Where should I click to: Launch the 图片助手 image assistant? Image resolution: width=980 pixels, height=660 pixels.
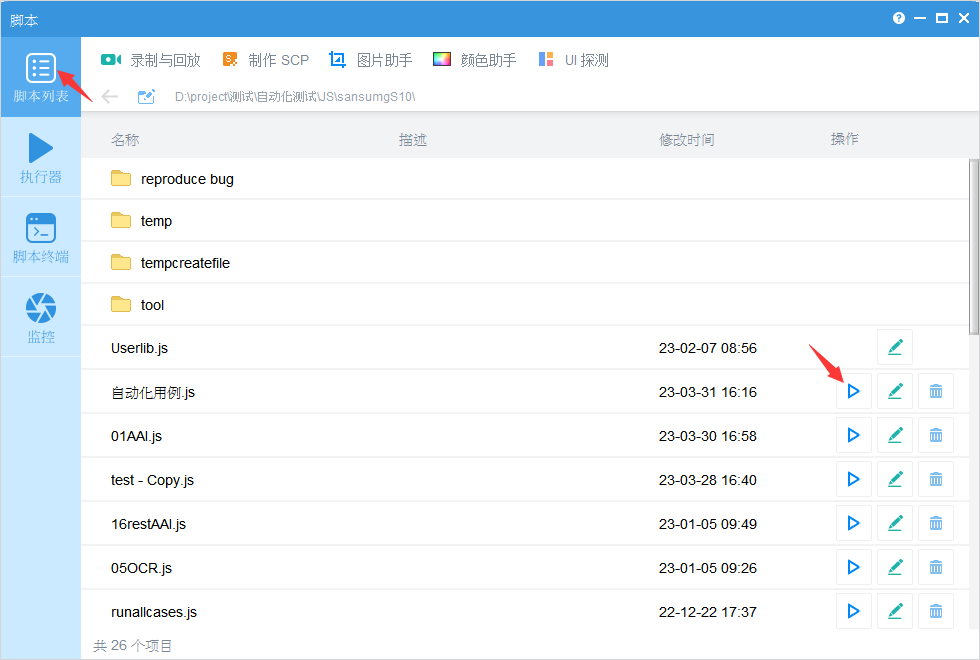point(371,60)
